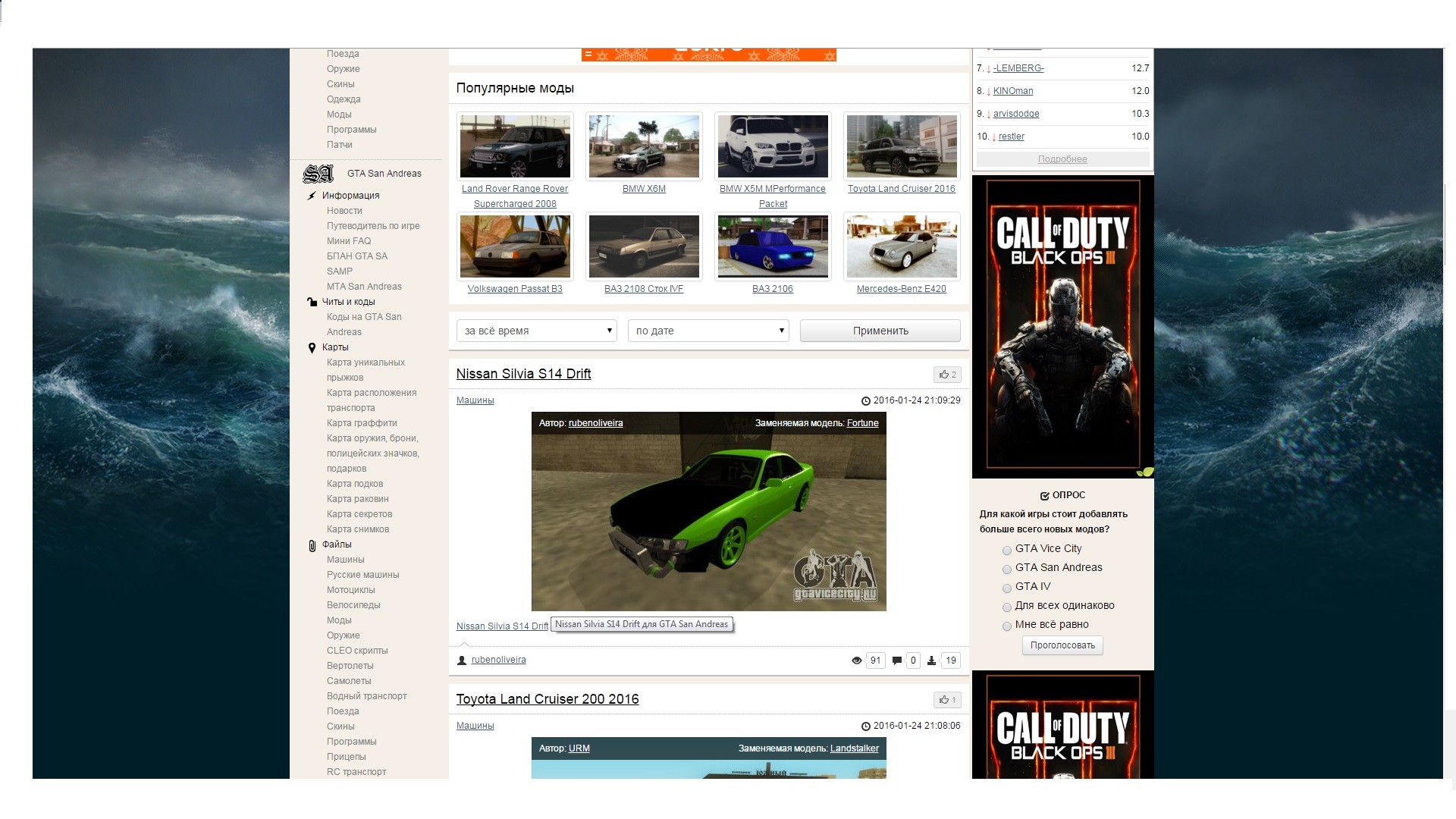The width and height of the screenshot is (1456, 819).
Task: Open the 'по дате' sorting dropdown
Action: click(708, 331)
